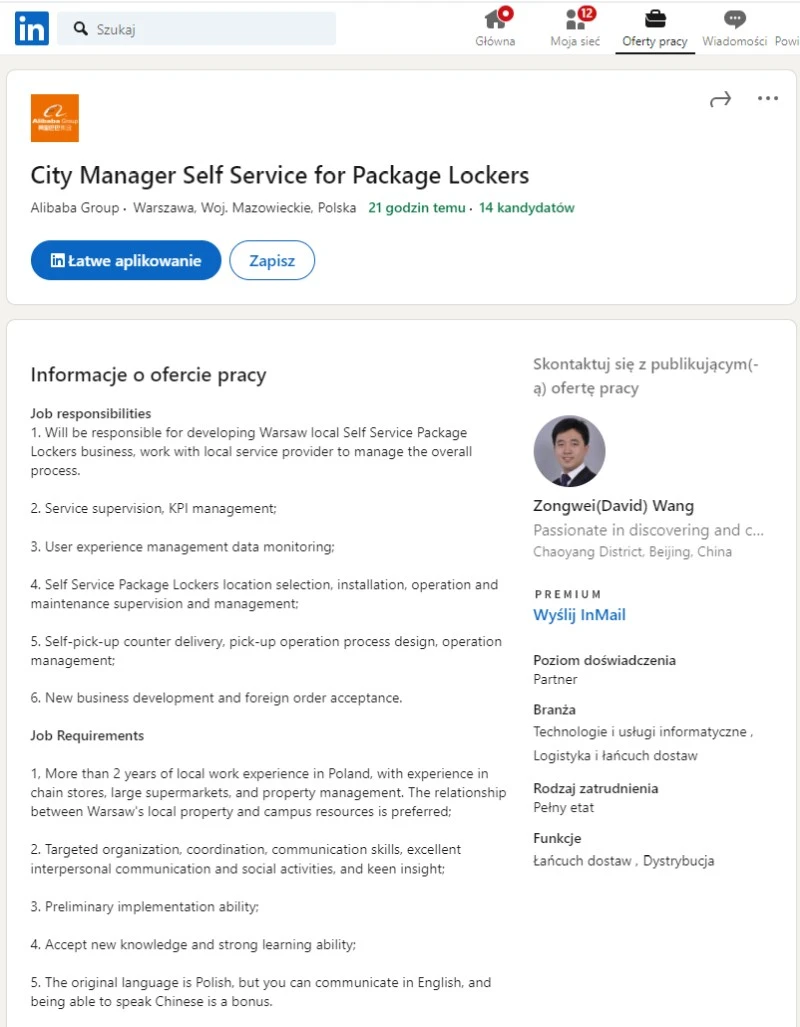The height and width of the screenshot is (1027, 800).
Task: Open Moja sieć network icon
Action: (575, 19)
